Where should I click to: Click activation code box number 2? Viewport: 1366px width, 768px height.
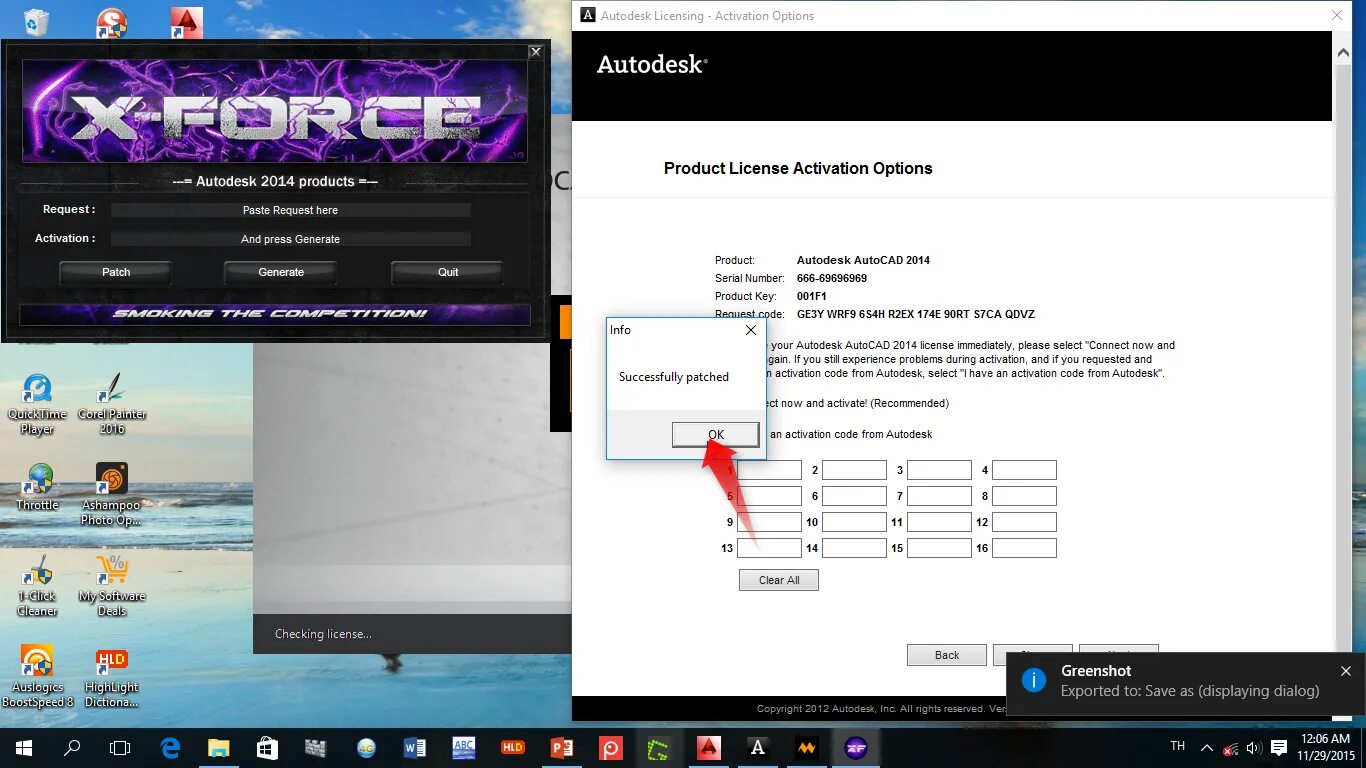(855, 470)
